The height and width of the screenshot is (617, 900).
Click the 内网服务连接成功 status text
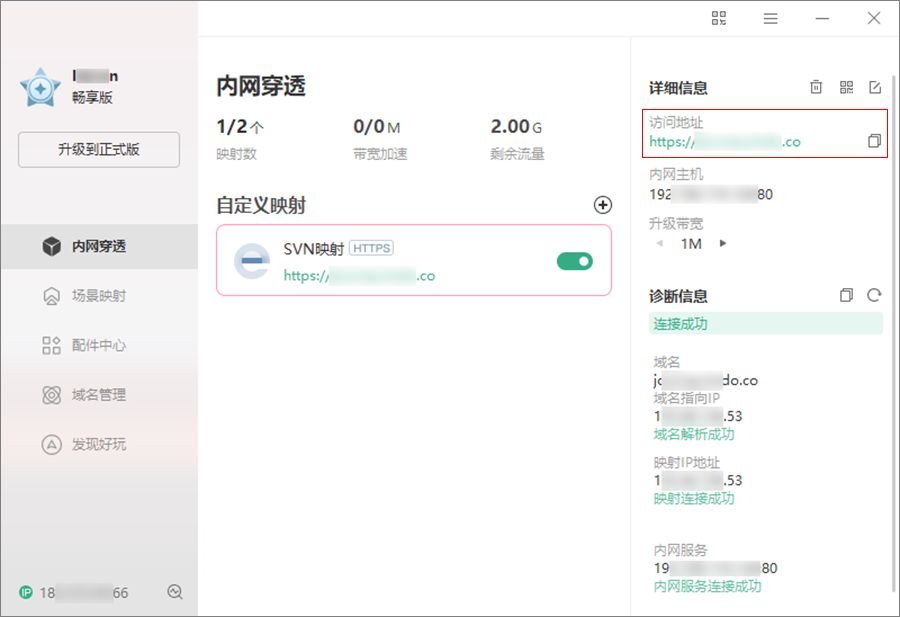click(707, 586)
